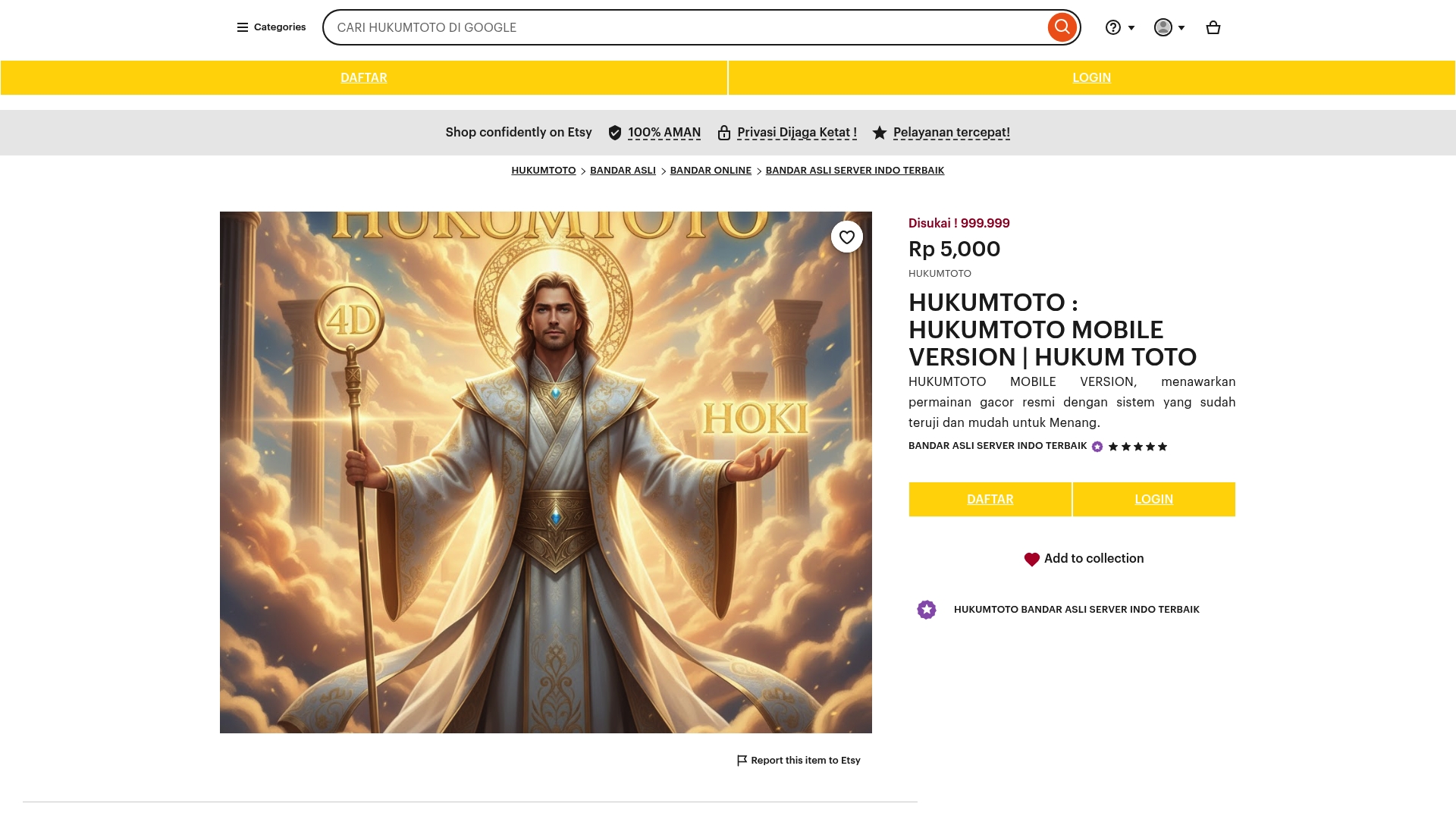
Task: Click the LOGIN tab in yellow top bar
Action: pos(1091,77)
